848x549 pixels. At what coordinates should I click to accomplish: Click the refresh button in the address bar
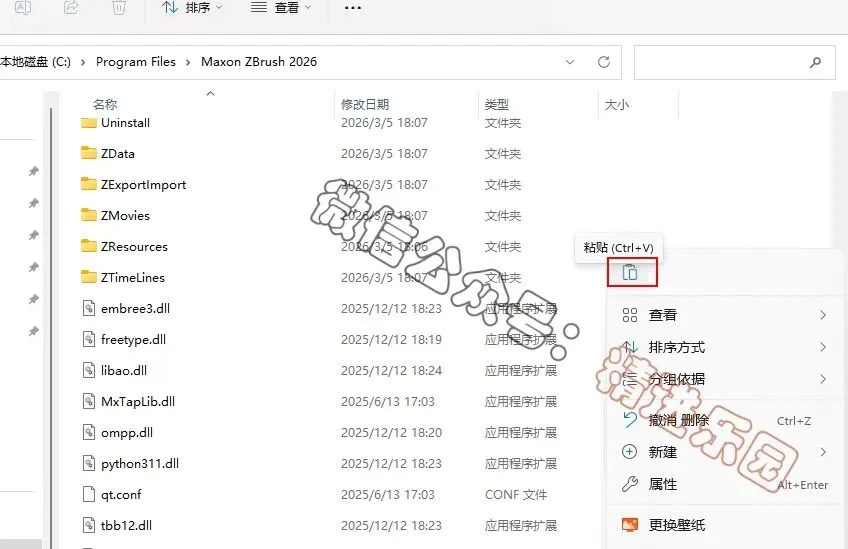point(604,62)
